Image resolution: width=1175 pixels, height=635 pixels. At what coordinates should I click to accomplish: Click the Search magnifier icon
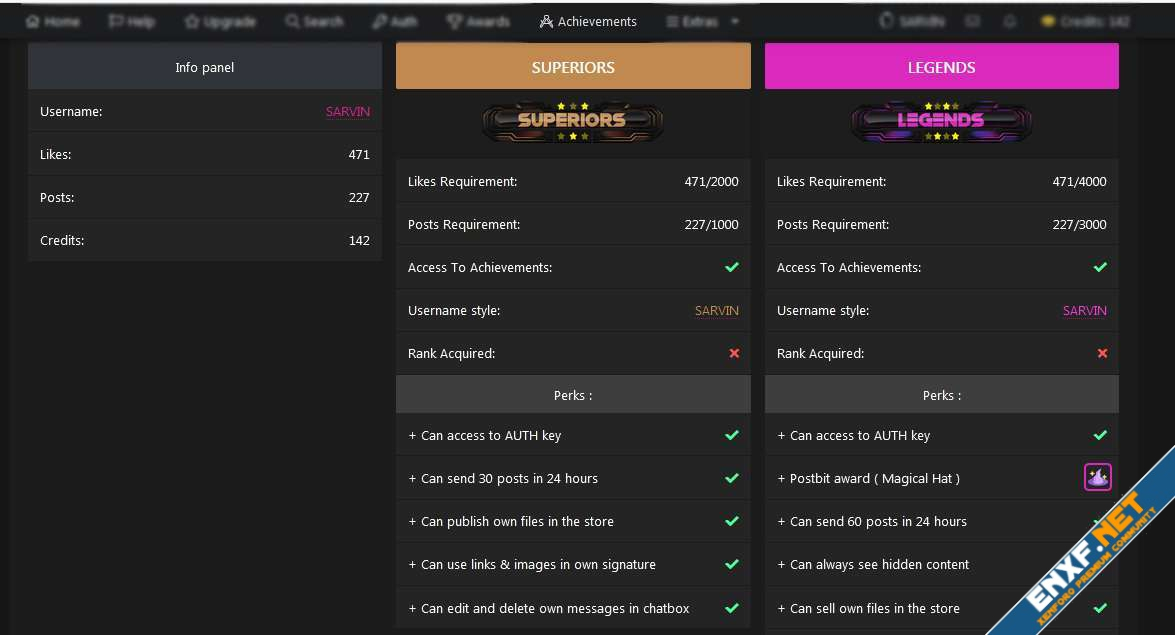pos(292,21)
